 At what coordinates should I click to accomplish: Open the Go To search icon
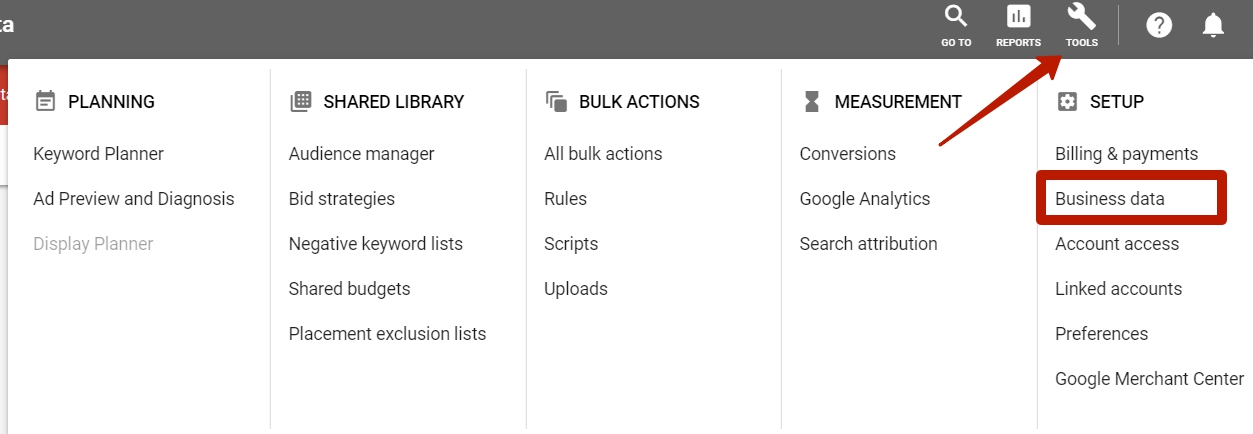pyautogui.click(x=956, y=16)
